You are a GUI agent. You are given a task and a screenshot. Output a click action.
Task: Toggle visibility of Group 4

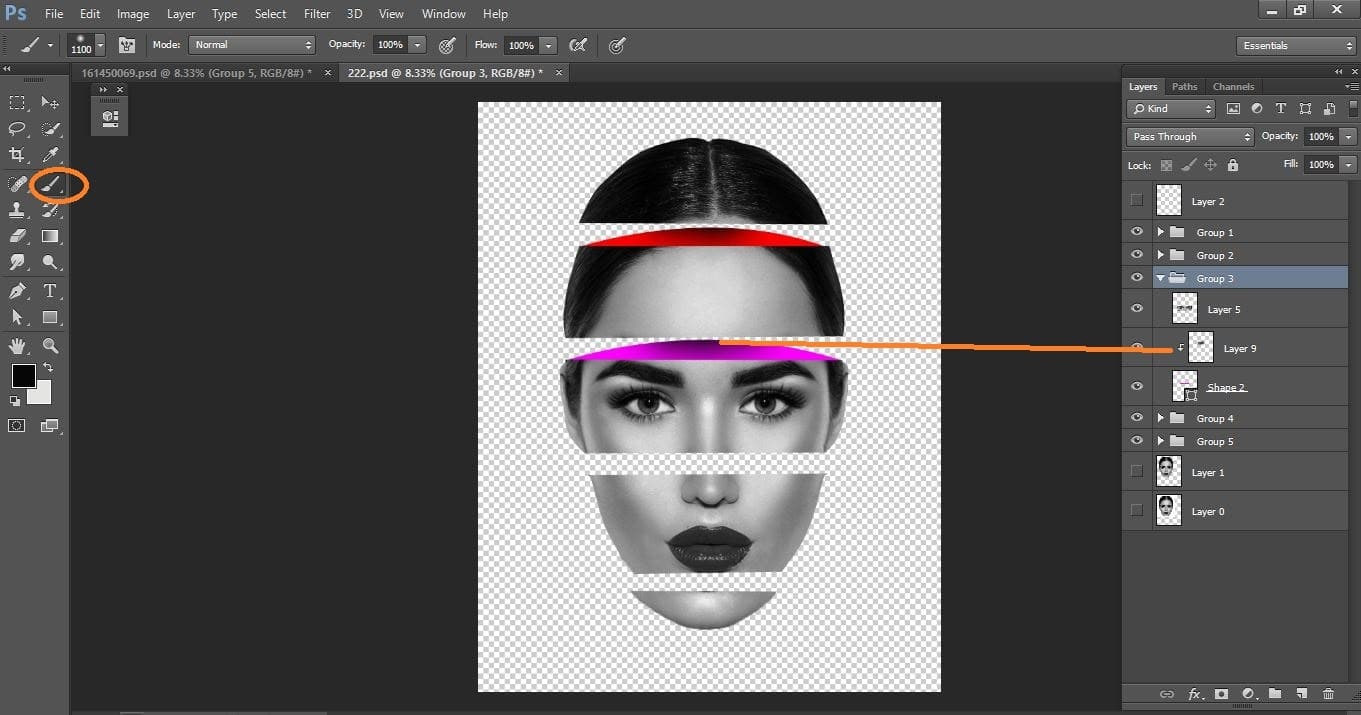point(1137,417)
